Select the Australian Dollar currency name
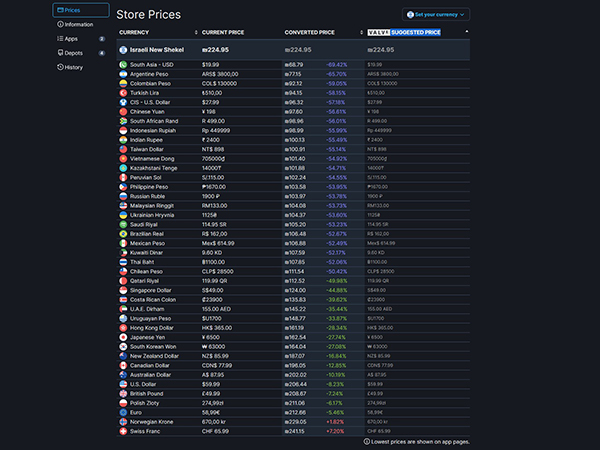Image resolution: width=600 pixels, height=450 pixels. coord(150,375)
